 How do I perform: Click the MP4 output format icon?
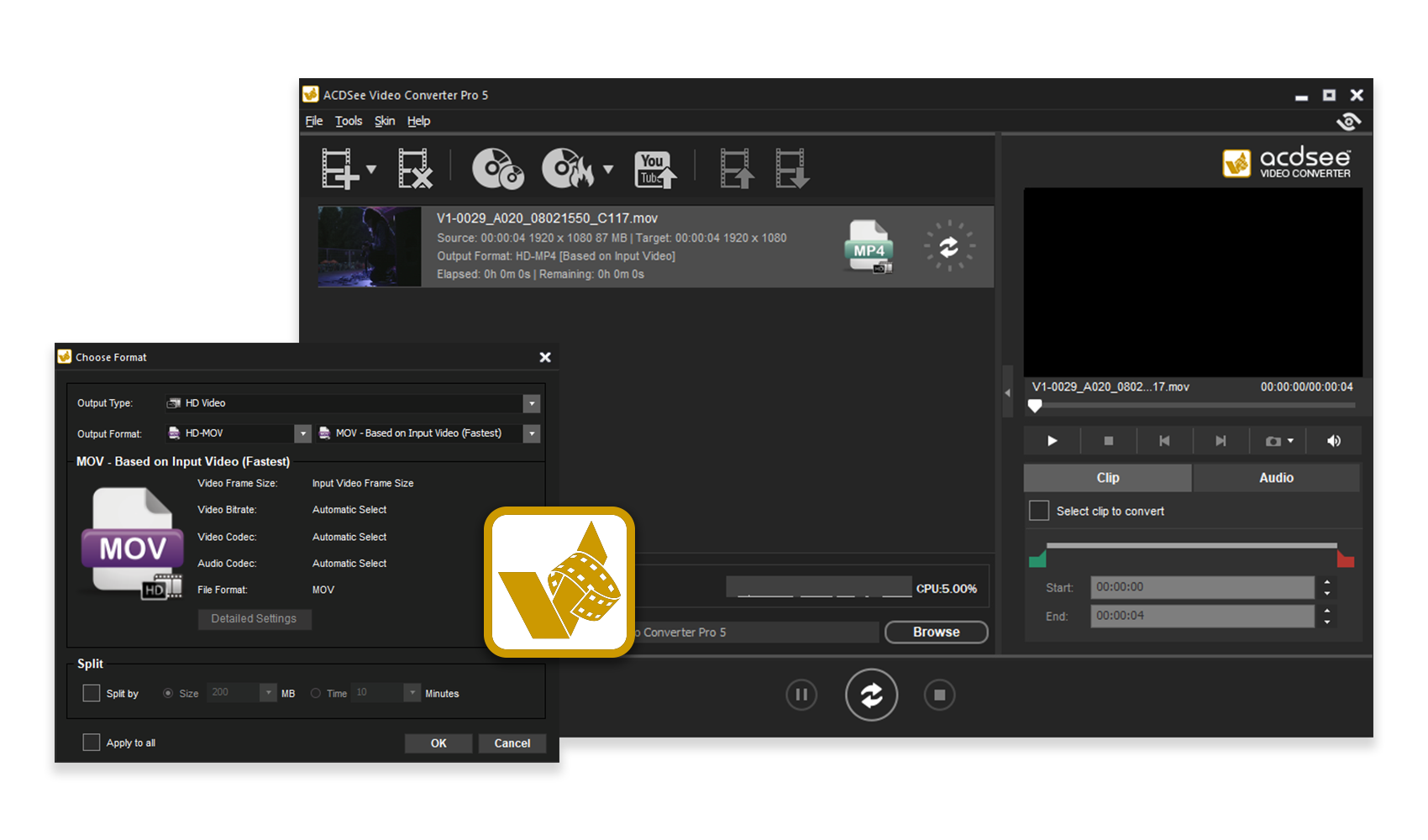tap(869, 247)
